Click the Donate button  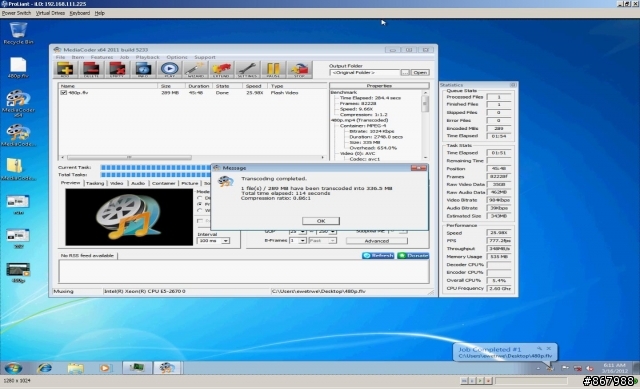coord(413,256)
